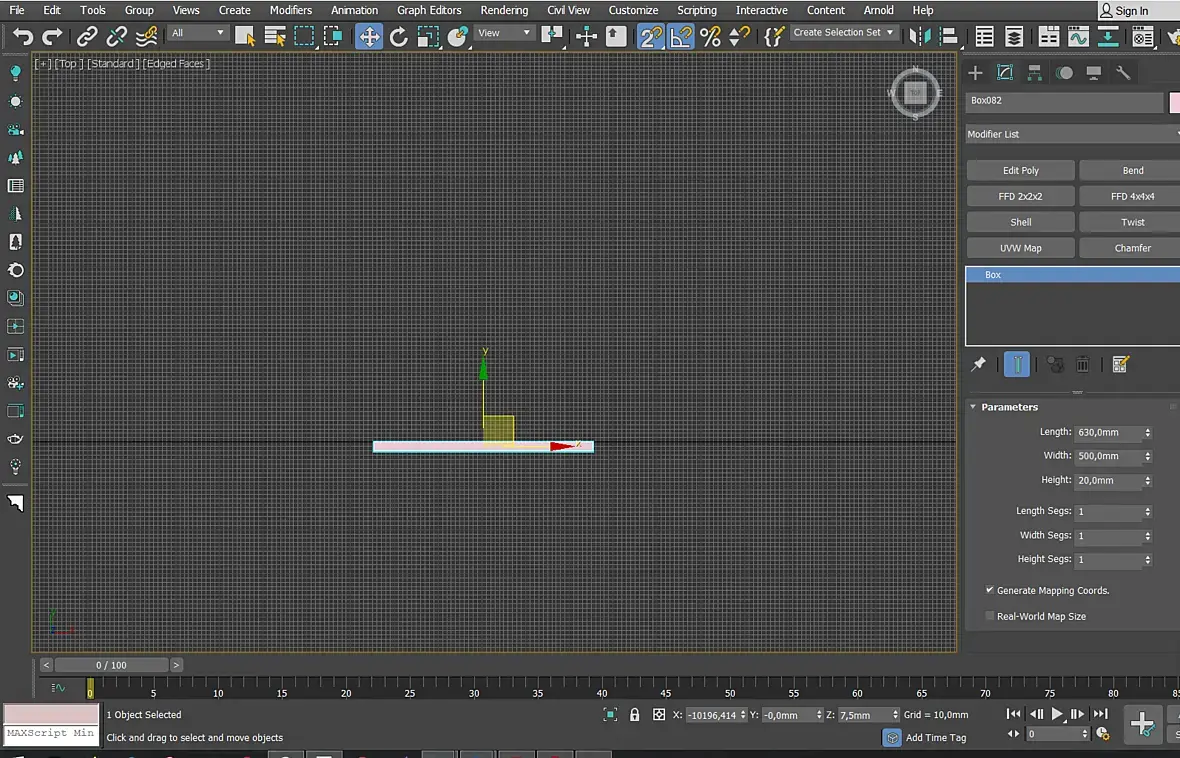Open the Modifier List dropdown
Viewport: 1180px width, 758px height.
[1072, 134]
